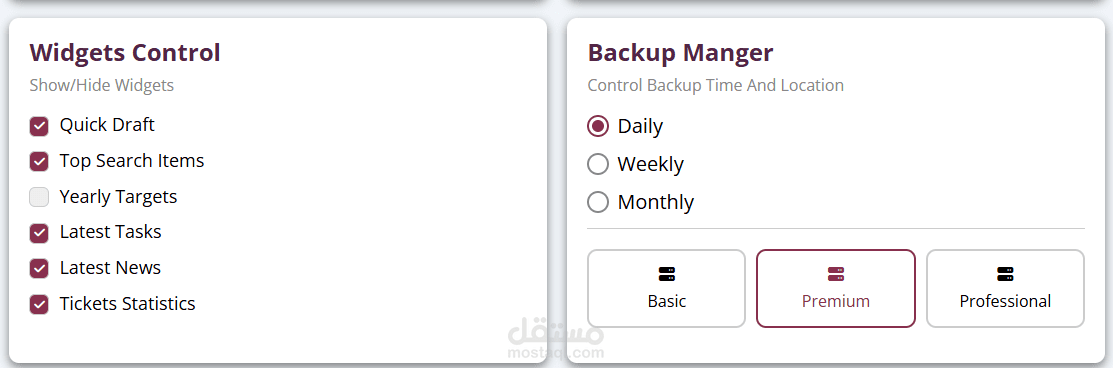The width and height of the screenshot is (1113, 368).
Task: Click the server icon above Premium
Action: [835, 274]
